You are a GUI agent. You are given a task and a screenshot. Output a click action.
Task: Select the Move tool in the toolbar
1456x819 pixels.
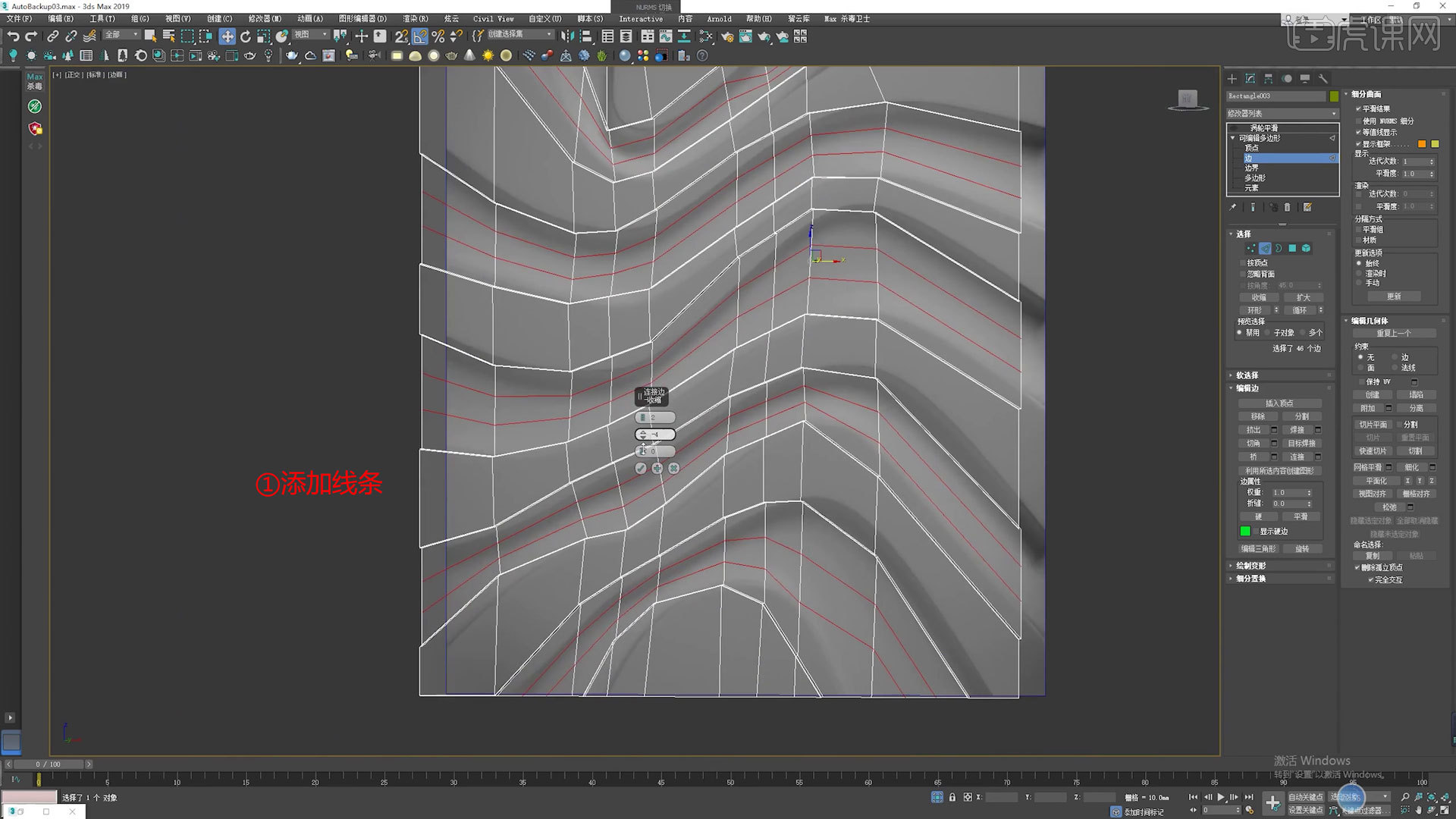(x=227, y=36)
